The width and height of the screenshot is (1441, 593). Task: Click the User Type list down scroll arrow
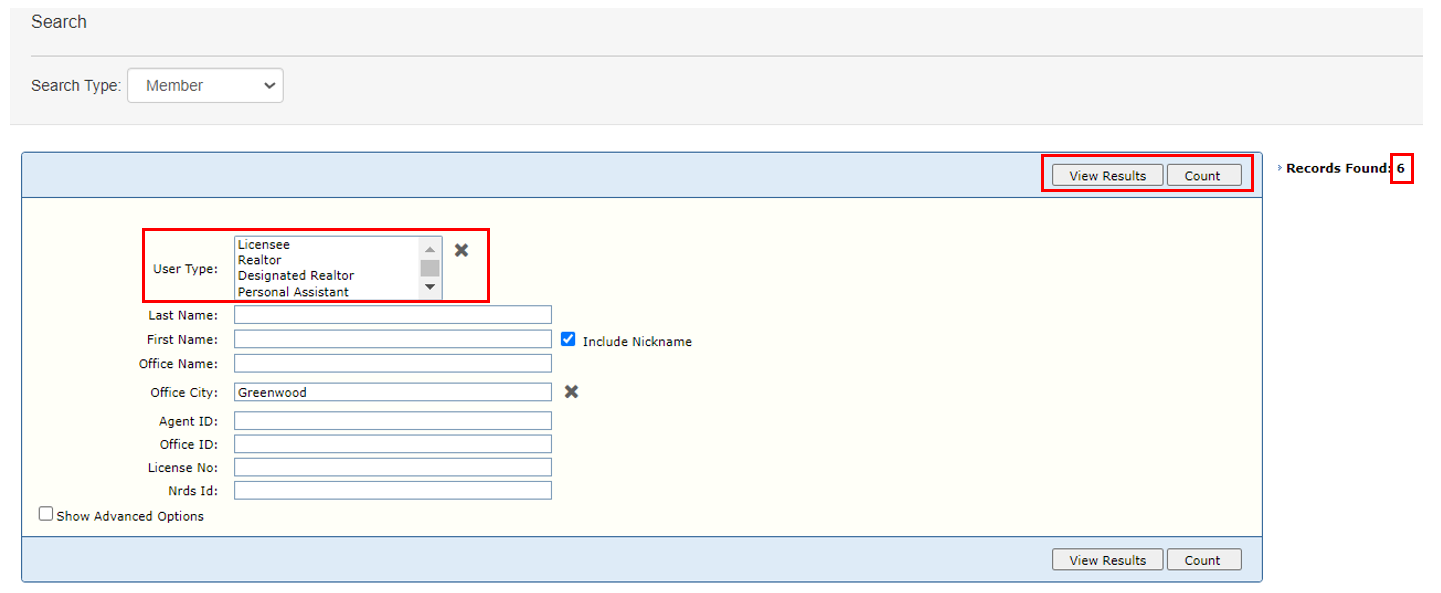430,288
